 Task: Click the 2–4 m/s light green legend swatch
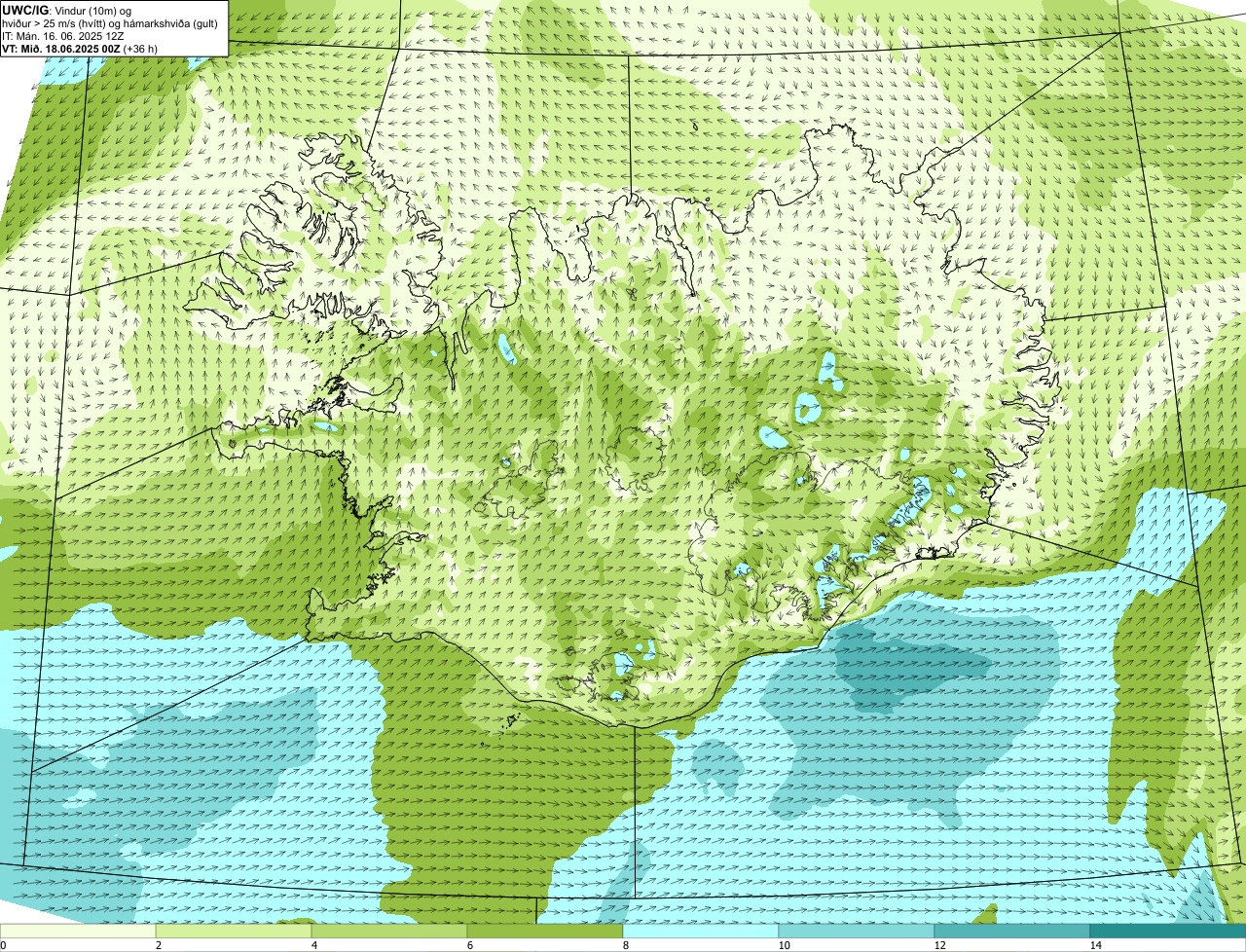tap(235, 931)
